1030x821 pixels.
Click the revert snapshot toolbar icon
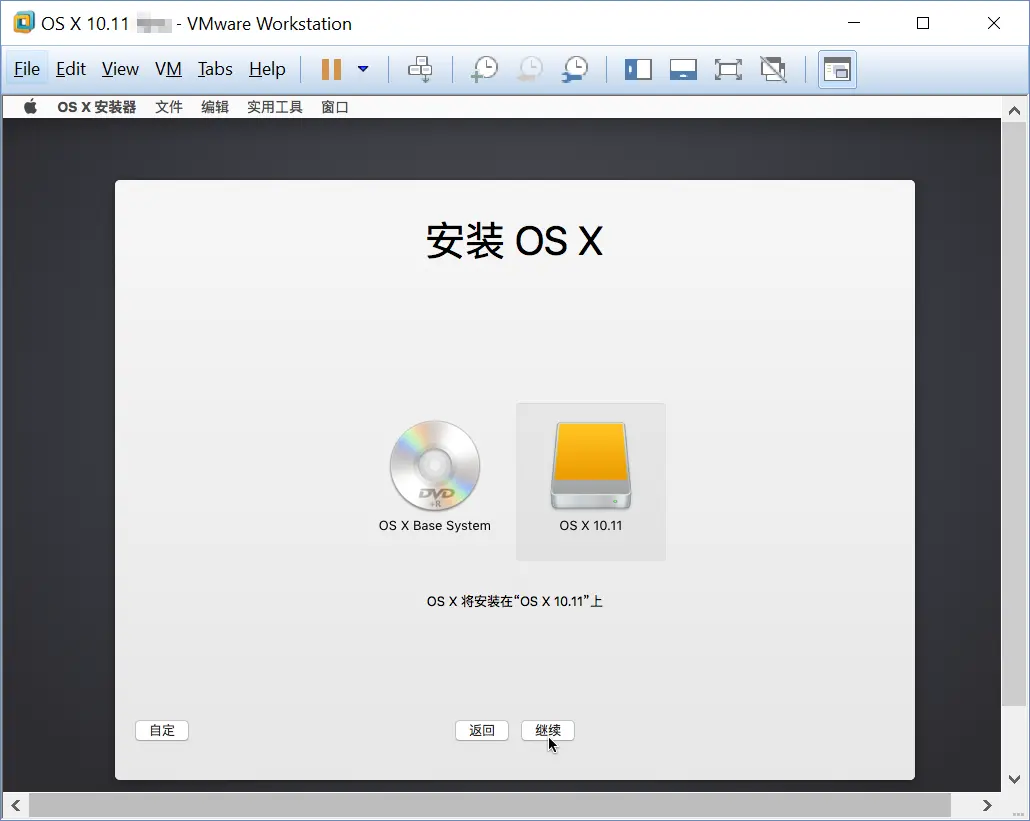529,69
